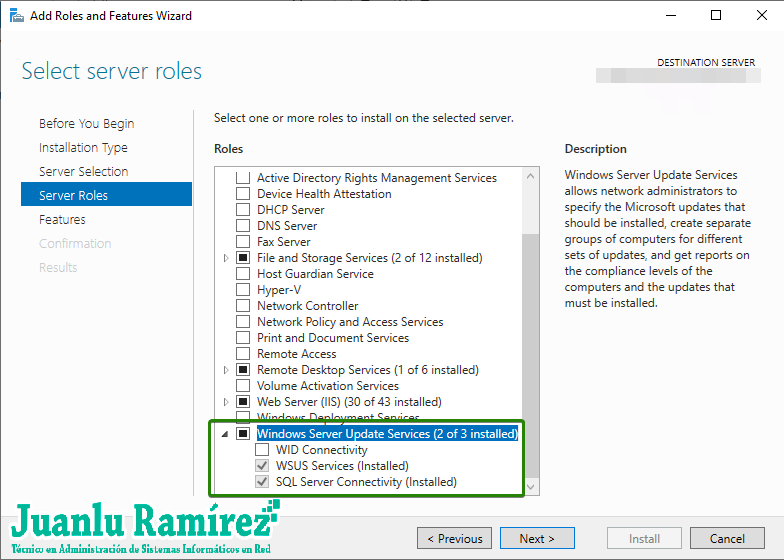Click the roles list scrollbar down arrow
This screenshot has height=560, width=784.
[531, 487]
